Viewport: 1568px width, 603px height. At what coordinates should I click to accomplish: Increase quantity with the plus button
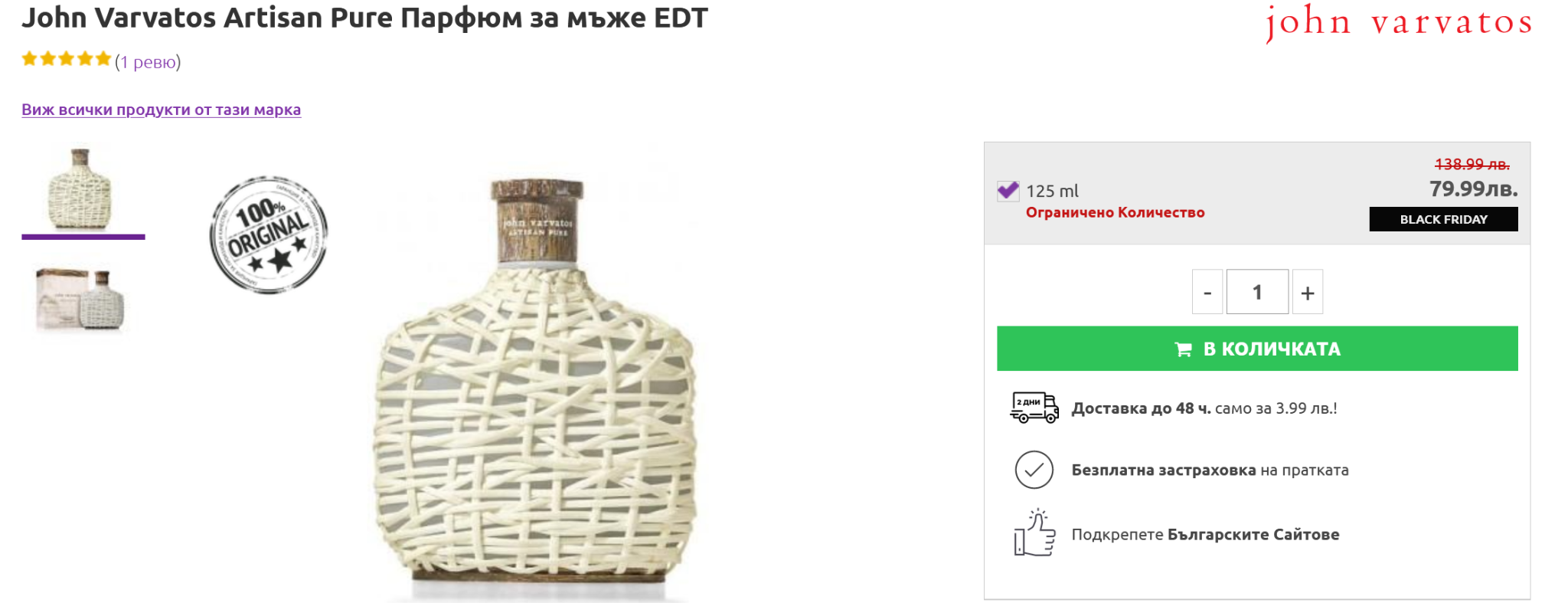pos(1308,292)
